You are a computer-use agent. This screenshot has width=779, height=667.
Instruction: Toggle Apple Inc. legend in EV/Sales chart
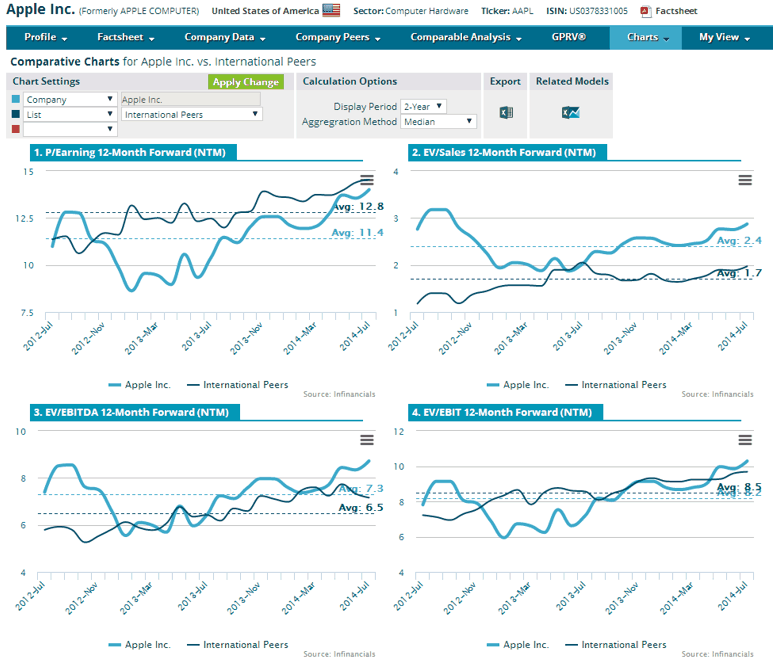click(x=518, y=385)
